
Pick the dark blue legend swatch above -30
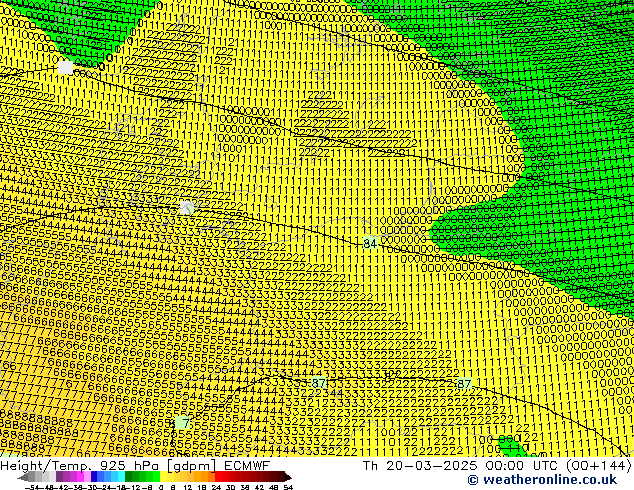click(94, 477)
